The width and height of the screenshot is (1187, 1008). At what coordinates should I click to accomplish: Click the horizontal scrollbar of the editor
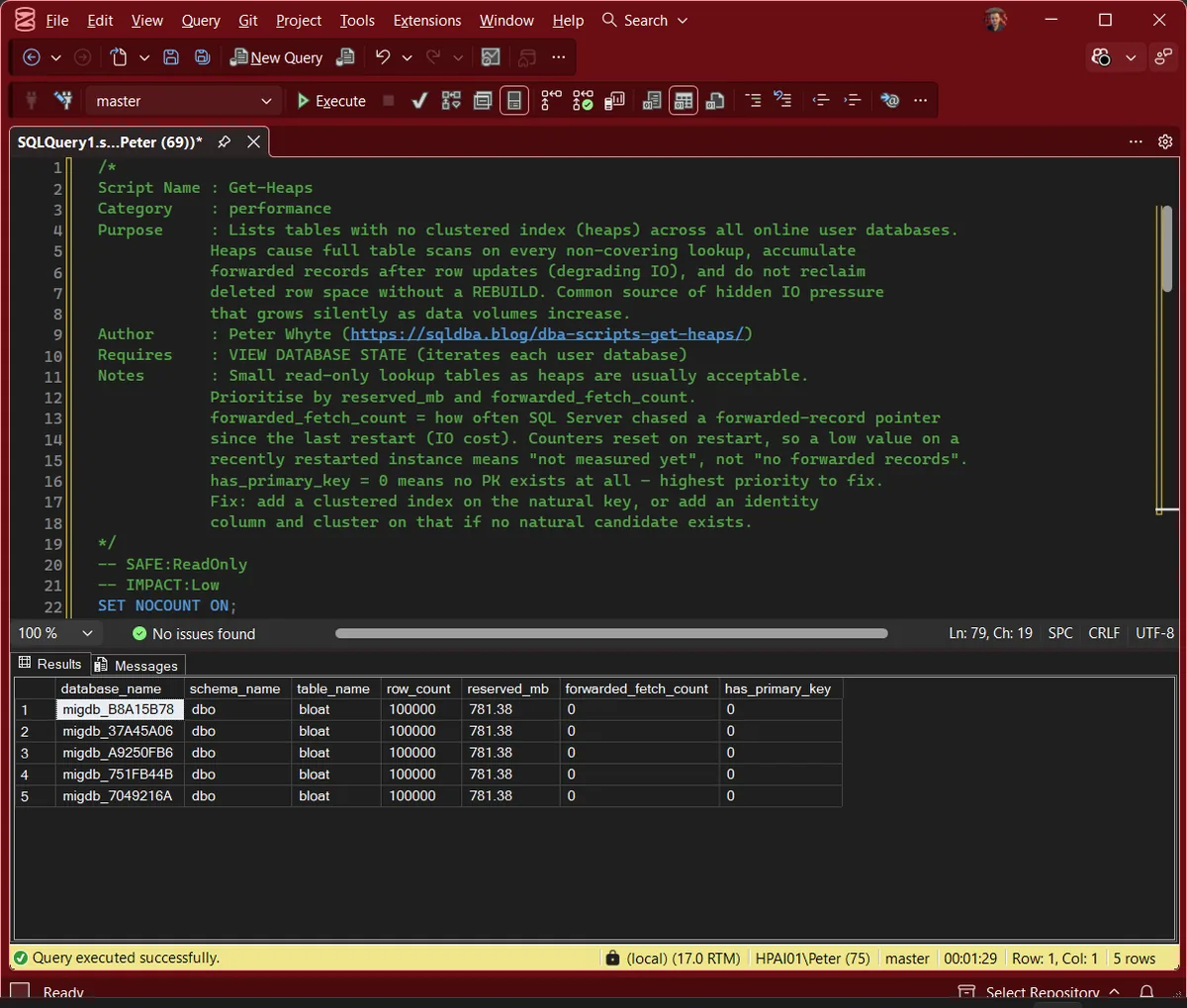point(611,633)
